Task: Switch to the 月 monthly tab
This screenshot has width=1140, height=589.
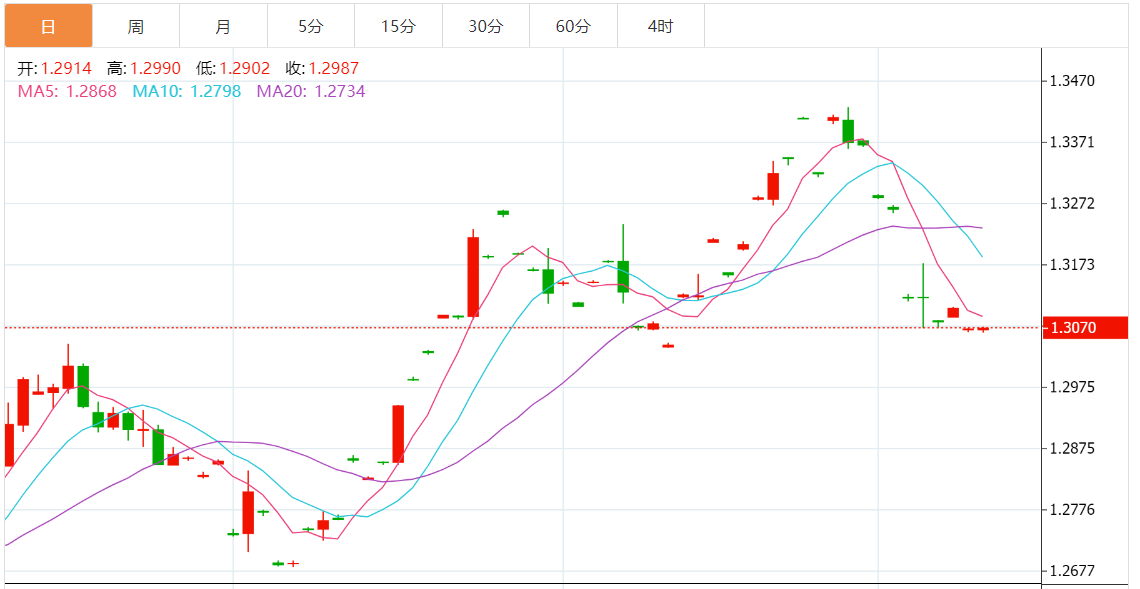Action: pos(223,26)
